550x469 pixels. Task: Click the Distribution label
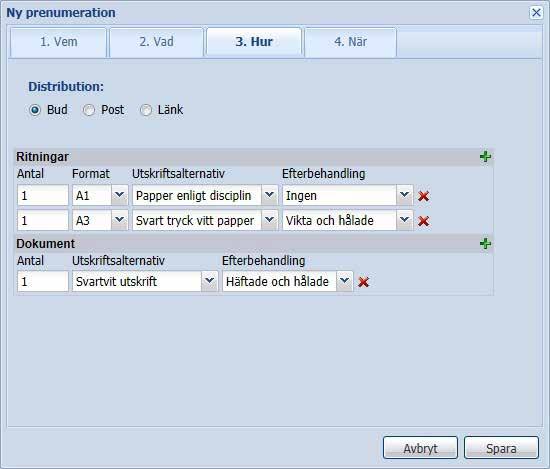pos(66,87)
